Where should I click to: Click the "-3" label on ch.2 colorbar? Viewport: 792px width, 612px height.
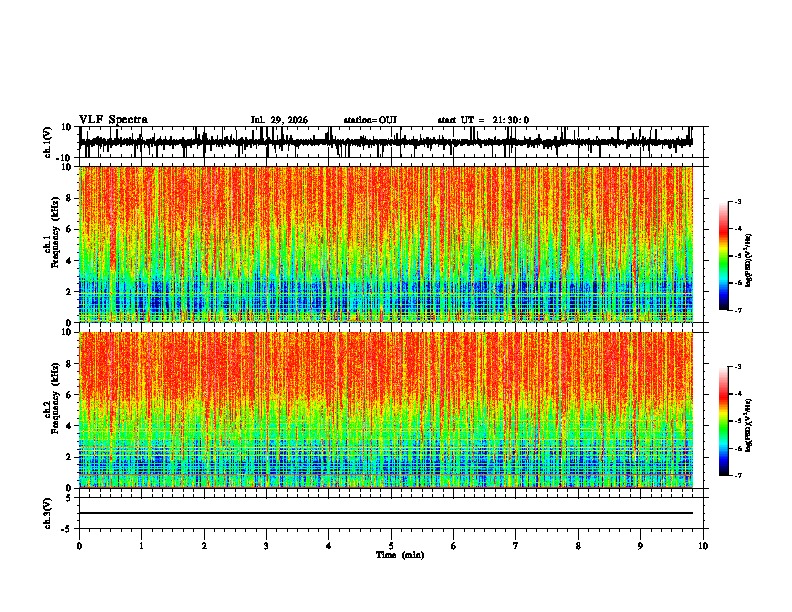(738, 367)
